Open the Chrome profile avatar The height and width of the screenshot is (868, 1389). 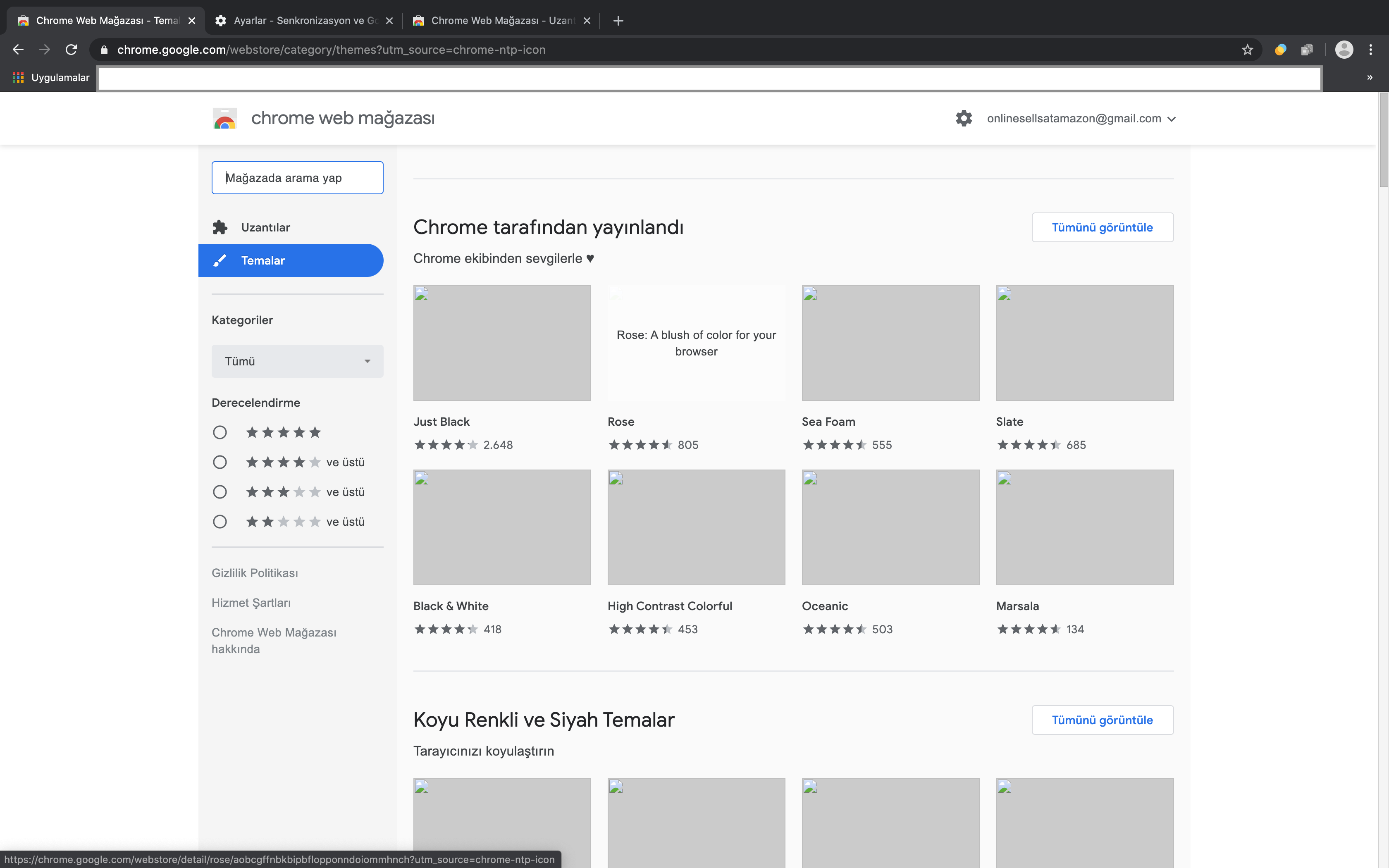click(x=1344, y=50)
